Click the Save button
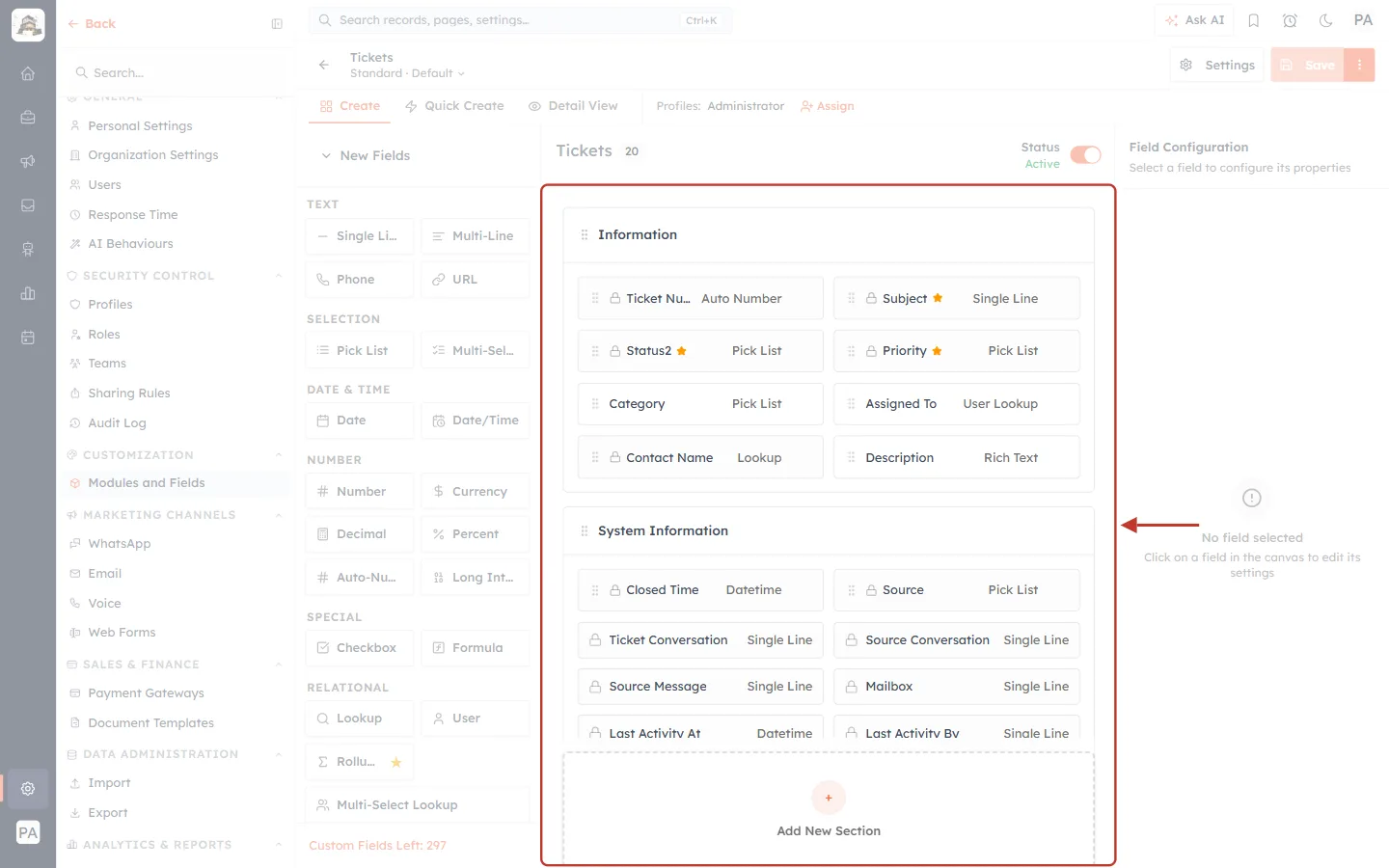 tap(1308, 65)
